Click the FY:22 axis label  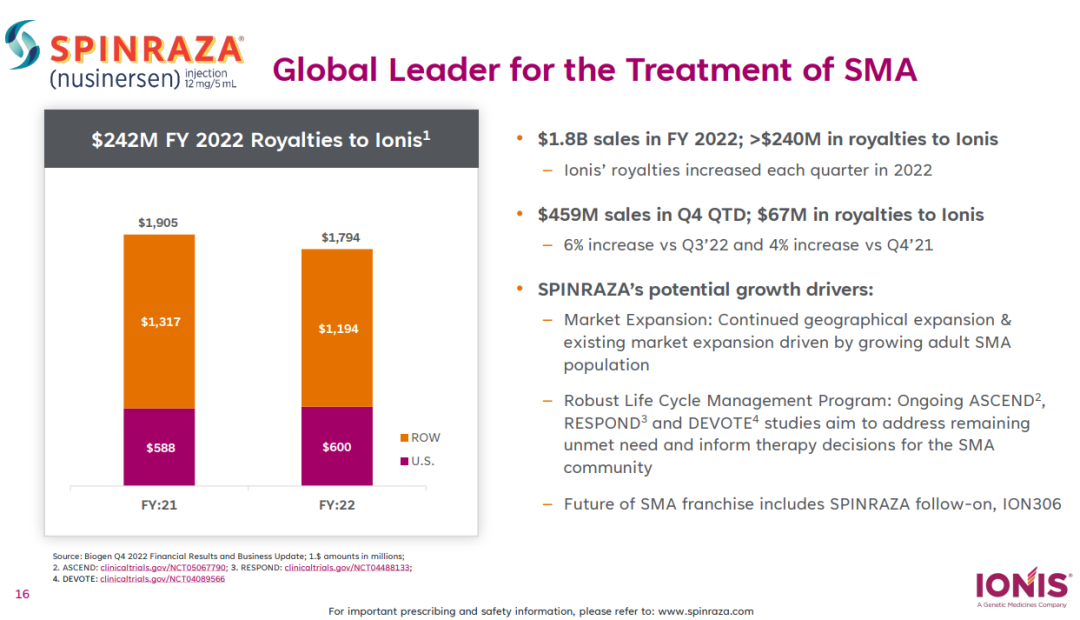click(x=337, y=505)
